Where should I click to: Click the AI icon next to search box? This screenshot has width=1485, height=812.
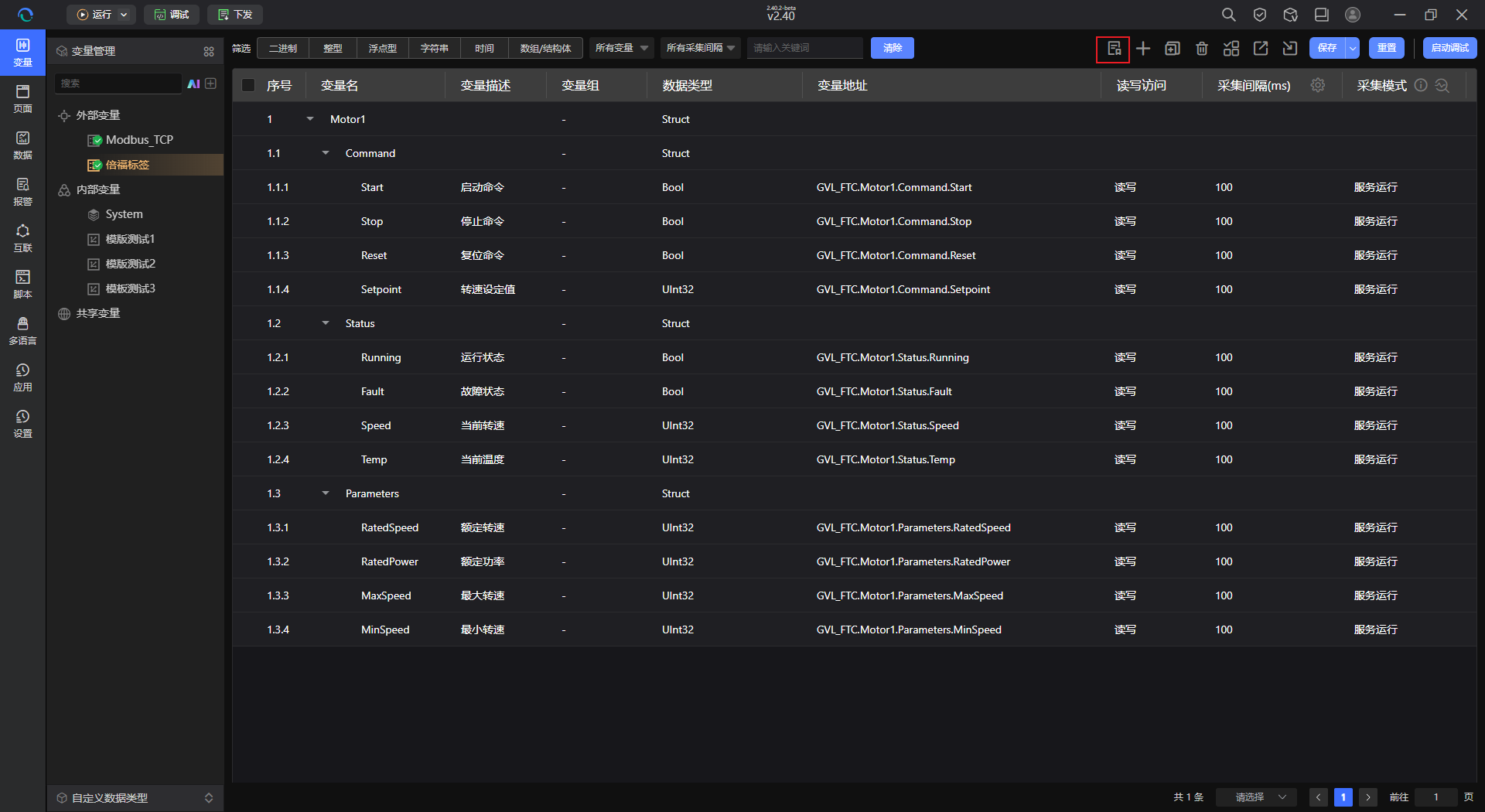(x=193, y=84)
